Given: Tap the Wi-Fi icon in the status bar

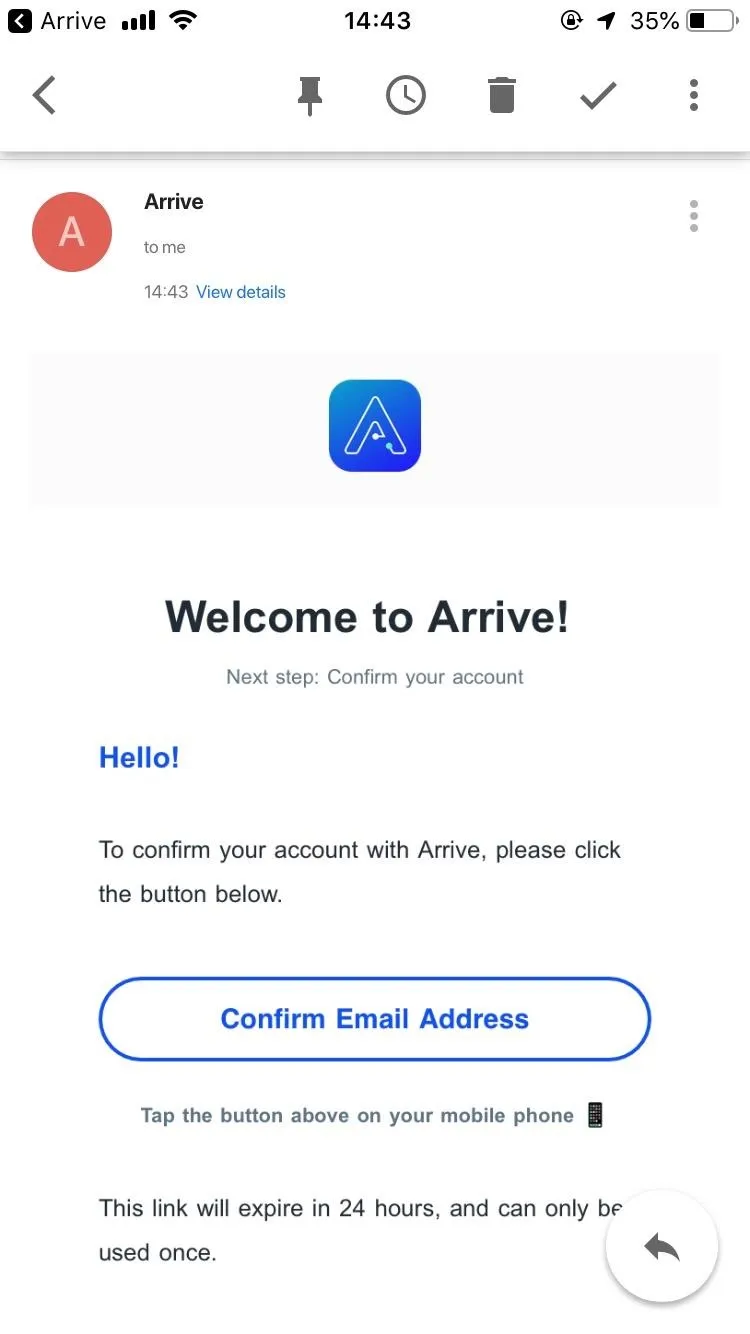Looking at the screenshot, I should [x=183, y=20].
